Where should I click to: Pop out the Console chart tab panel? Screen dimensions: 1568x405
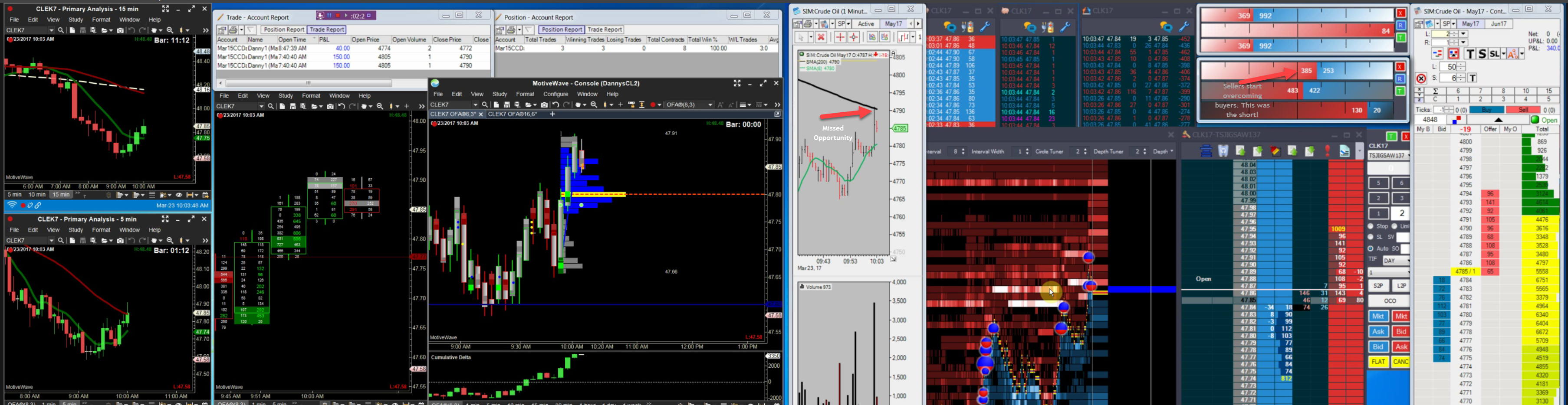tap(777, 114)
